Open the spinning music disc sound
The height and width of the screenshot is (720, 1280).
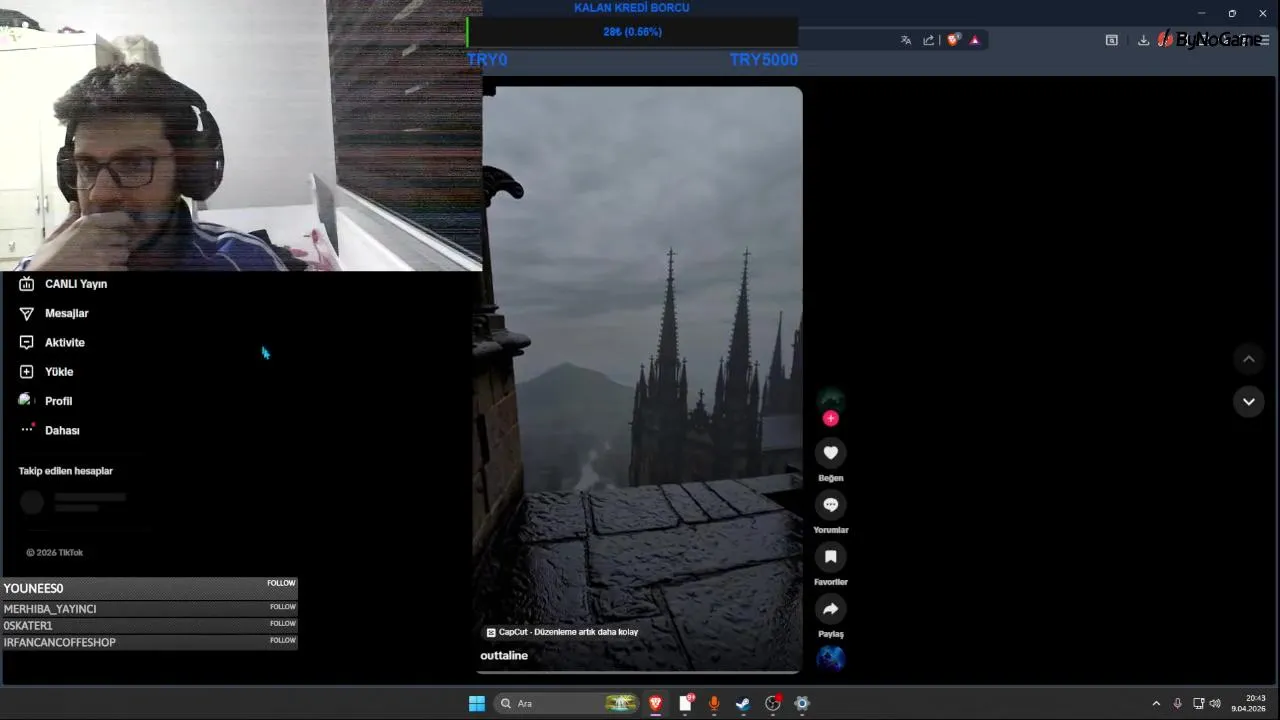point(830,657)
